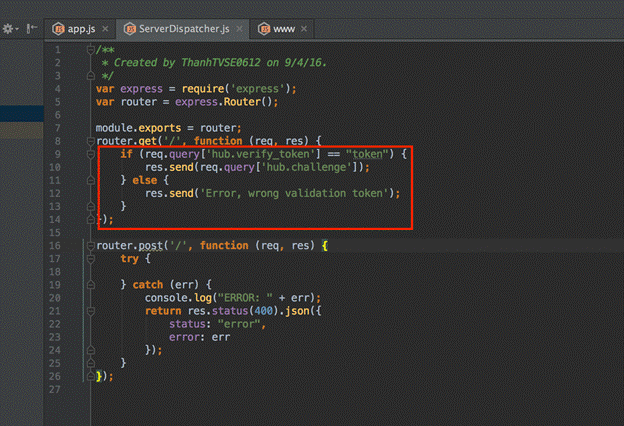Select the blue highlighted row in left panel
The image size is (624, 426).
point(22,113)
